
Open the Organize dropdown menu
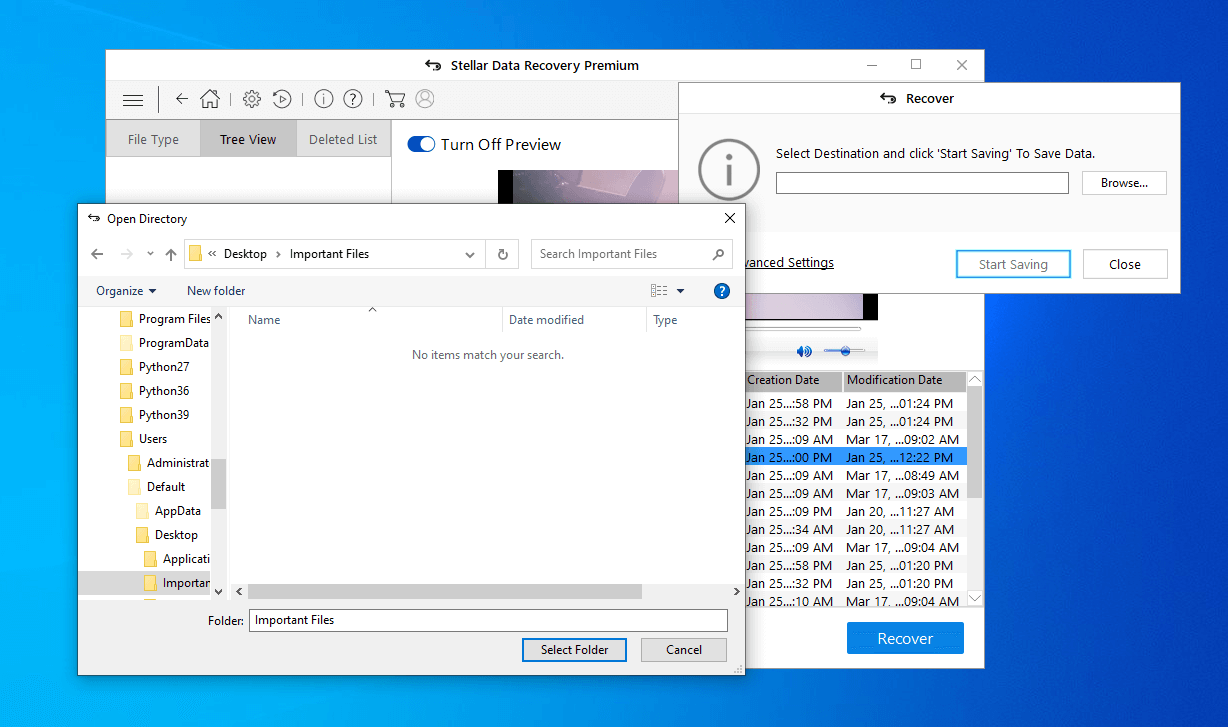126,291
